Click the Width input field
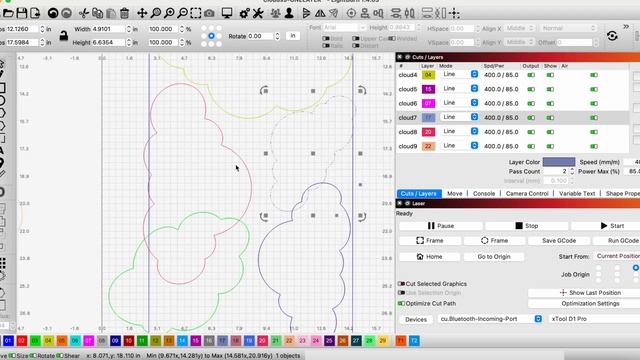Image resolution: width=640 pixels, height=360 pixels. tap(108, 29)
